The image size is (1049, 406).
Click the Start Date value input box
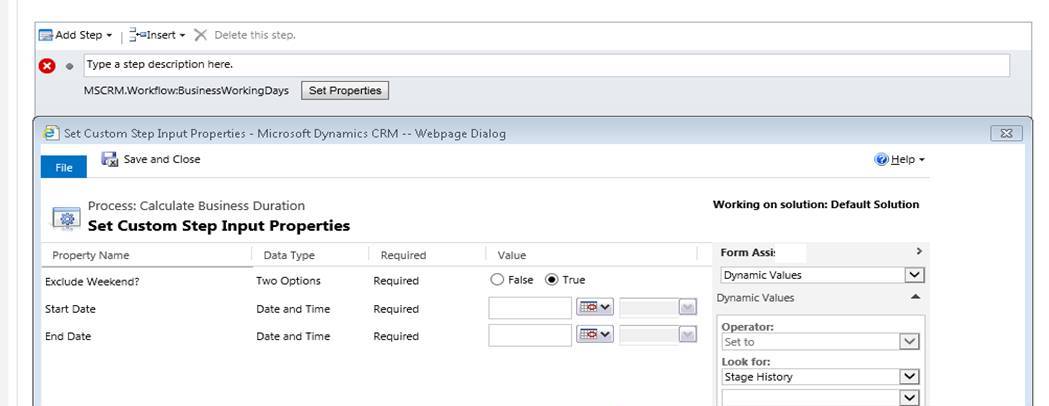click(530, 308)
